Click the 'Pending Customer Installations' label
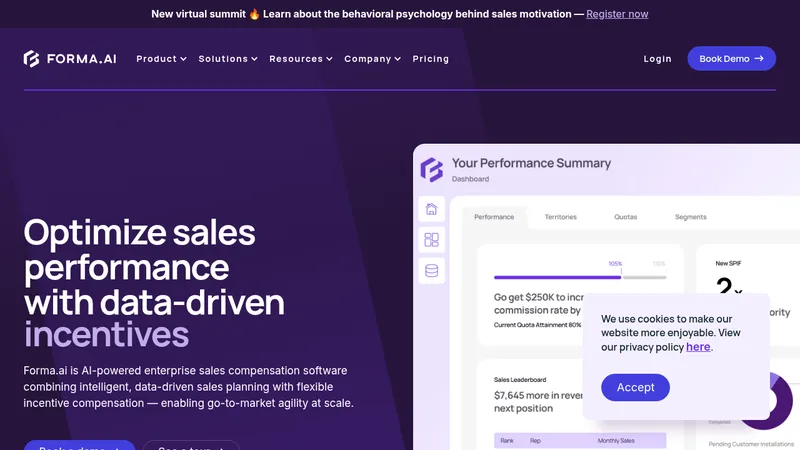The image size is (800, 450). (751, 444)
